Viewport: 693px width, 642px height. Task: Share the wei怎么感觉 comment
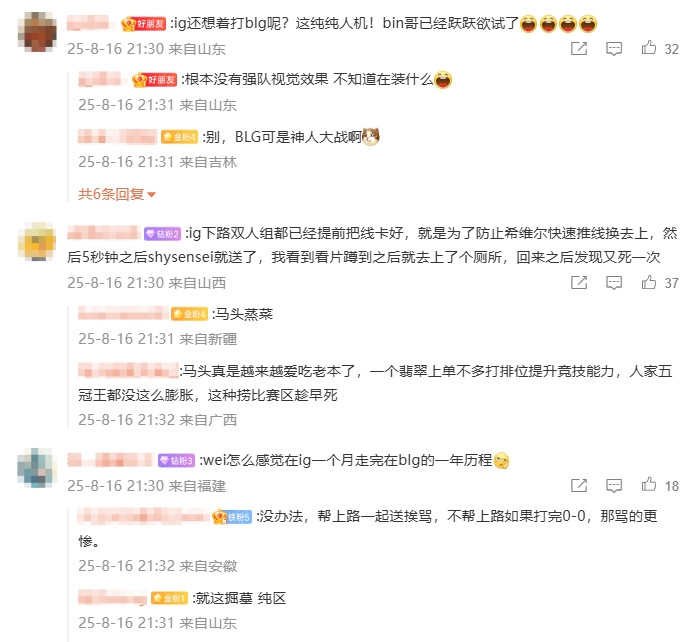579,485
